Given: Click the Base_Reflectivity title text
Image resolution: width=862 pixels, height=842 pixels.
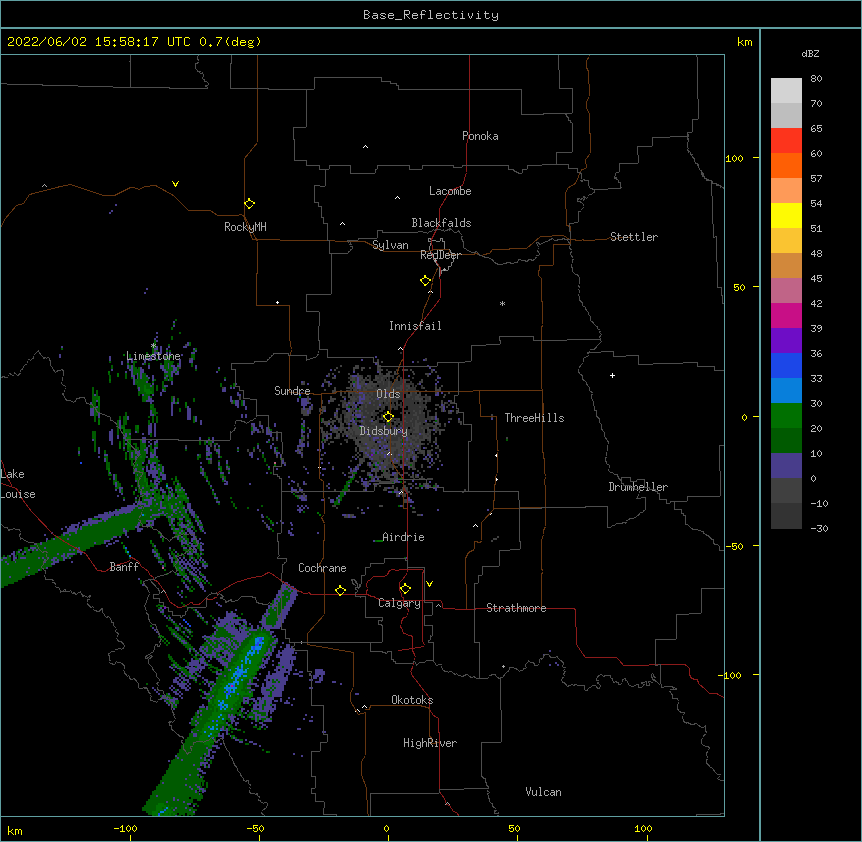Looking at the screenshot, I should tap(431, 15).
